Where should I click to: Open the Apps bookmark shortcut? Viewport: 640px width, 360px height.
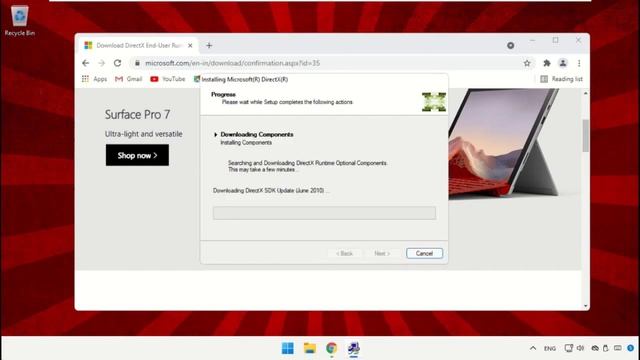point(94,79)
